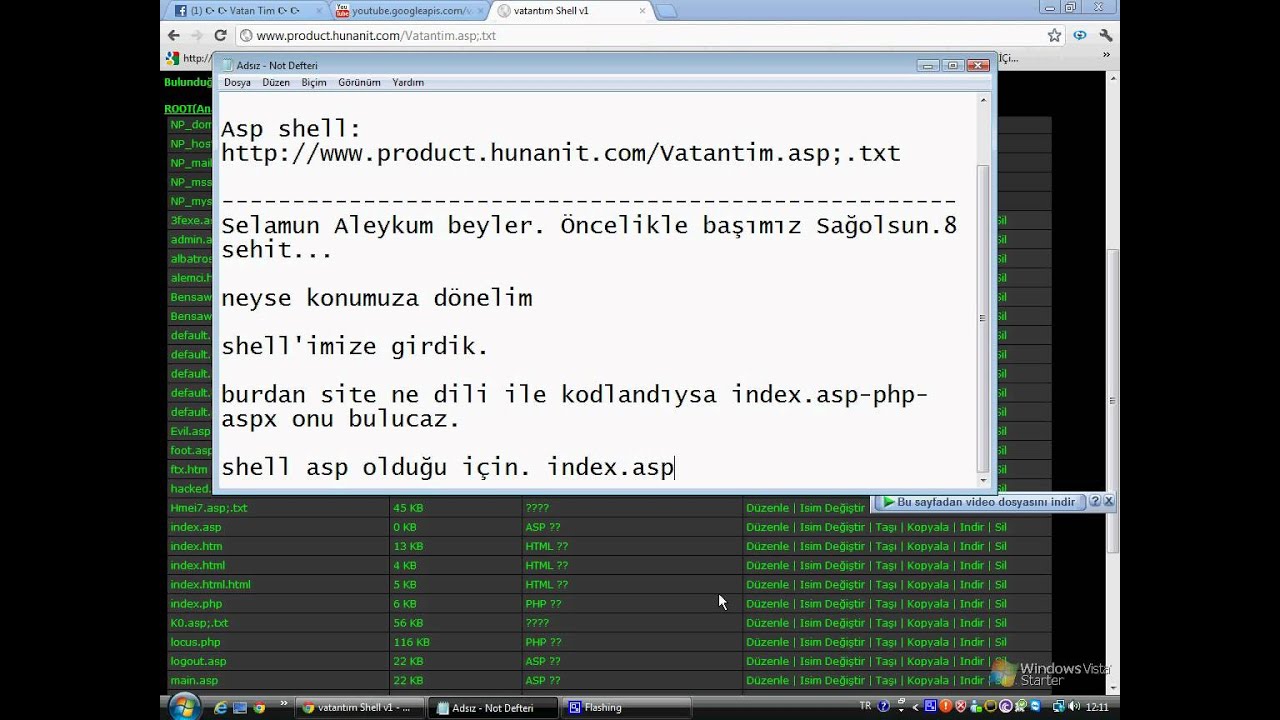Screen dimensions: 1280x720
Task: Click the blue extension icon beside the star
Action: click(1080, 35)
